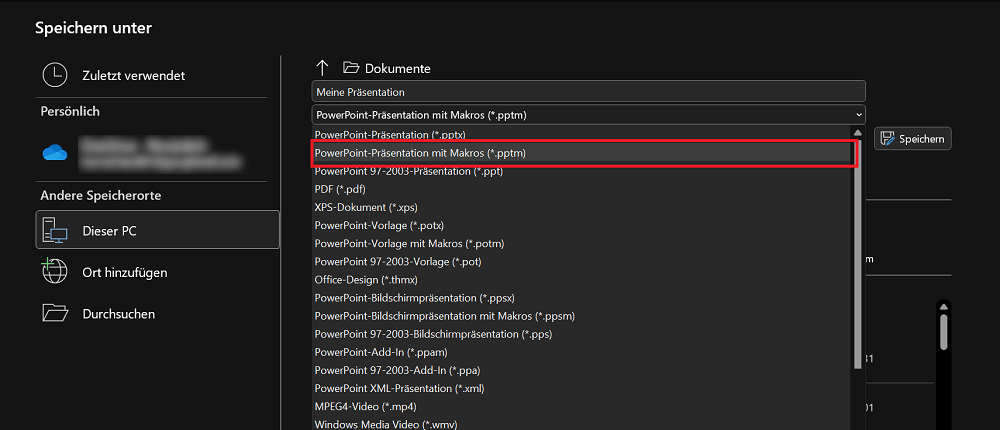Click the dropdown list scrollbar up arrow
Image resolution: width=1000 pixels, height=430 pixels.
pos(858,133)
